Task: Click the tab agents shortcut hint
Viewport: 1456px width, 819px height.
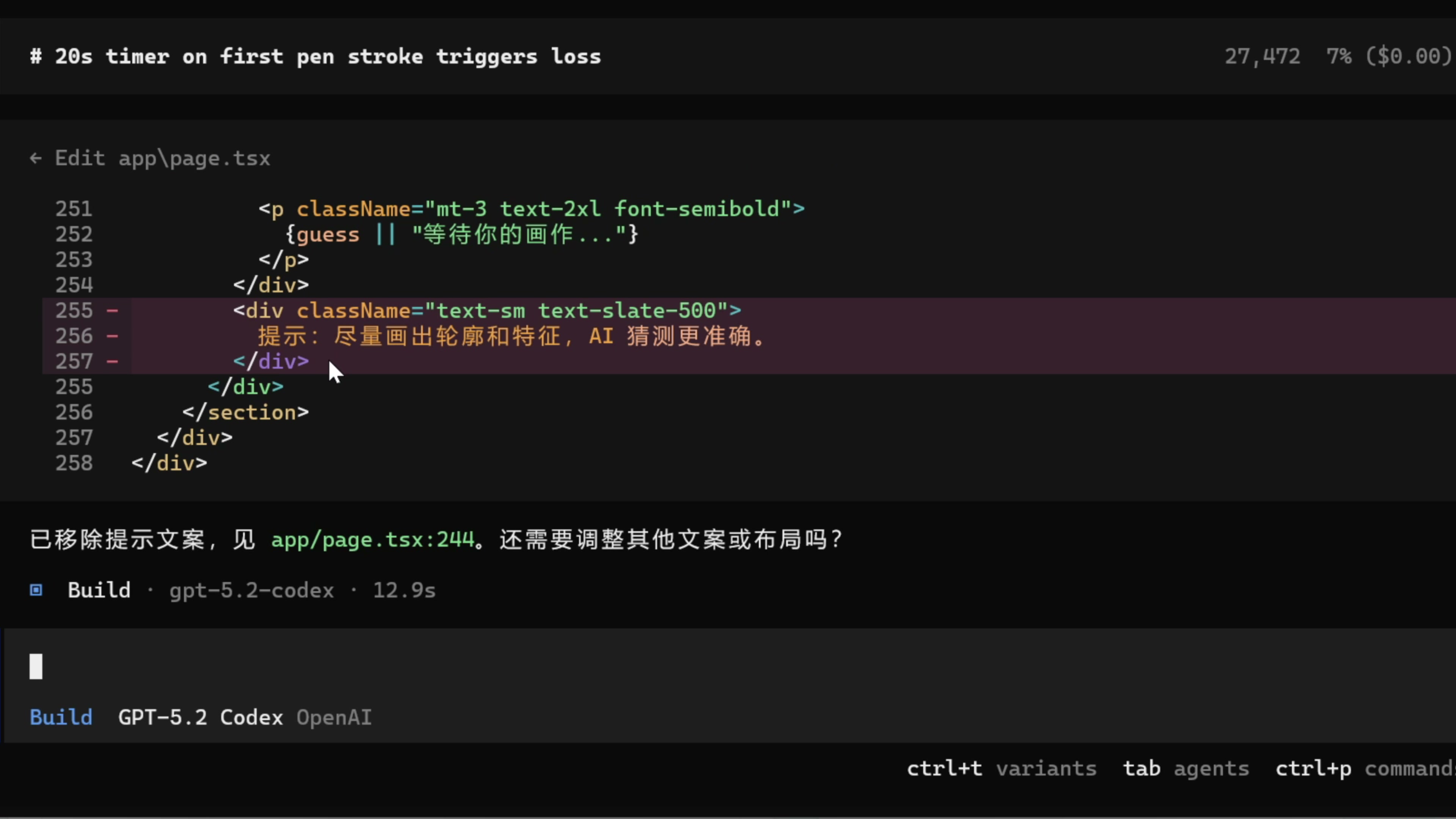Action: 1186,769
